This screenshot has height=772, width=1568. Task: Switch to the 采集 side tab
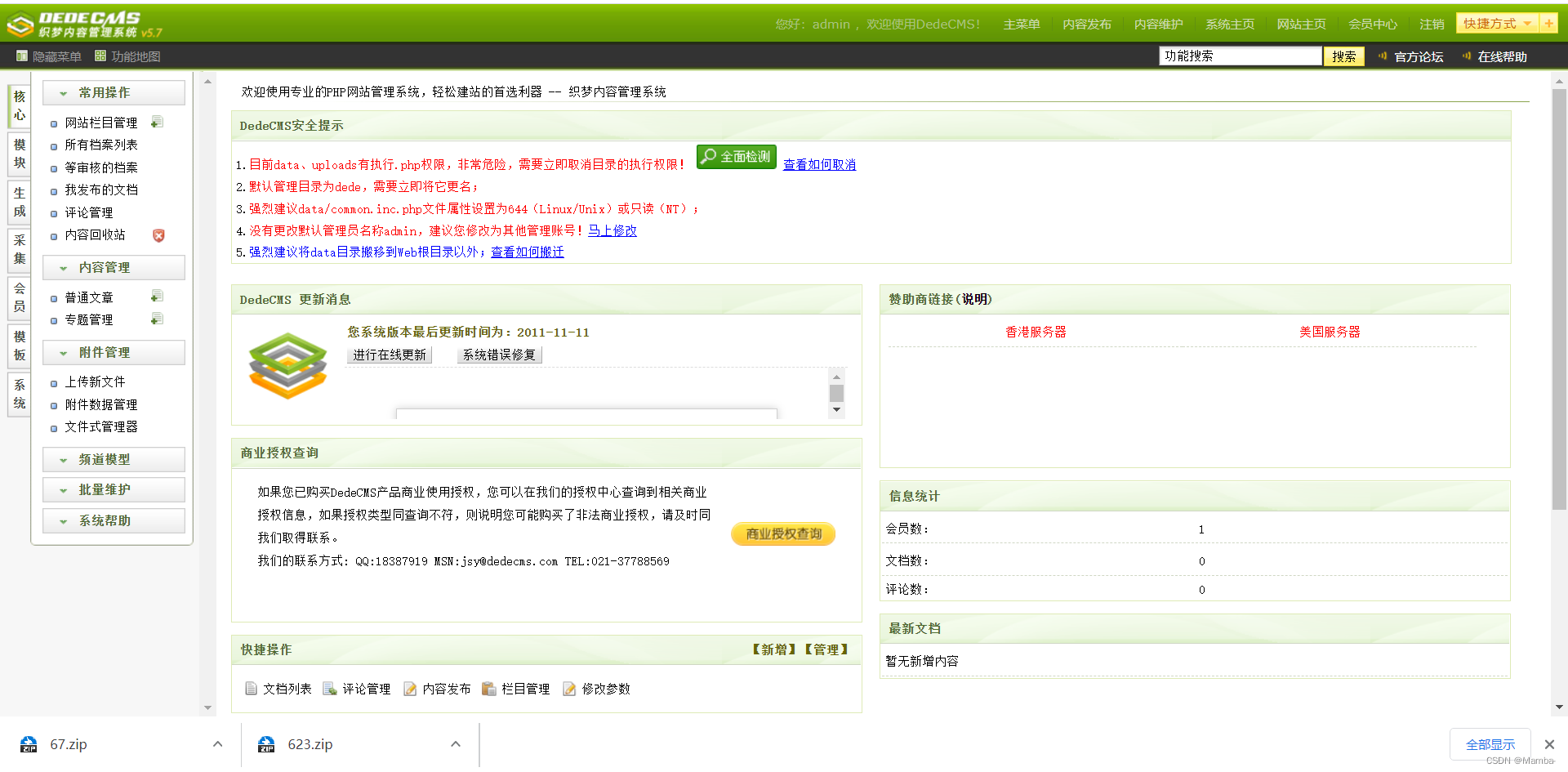click(x=20, y=249)
